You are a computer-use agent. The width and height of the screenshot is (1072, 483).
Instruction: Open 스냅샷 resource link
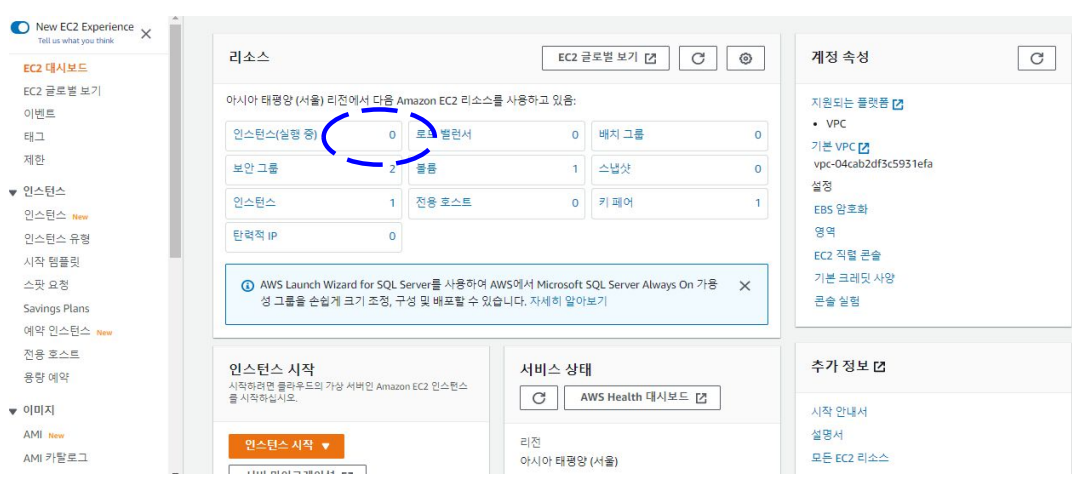coord(615,168)
